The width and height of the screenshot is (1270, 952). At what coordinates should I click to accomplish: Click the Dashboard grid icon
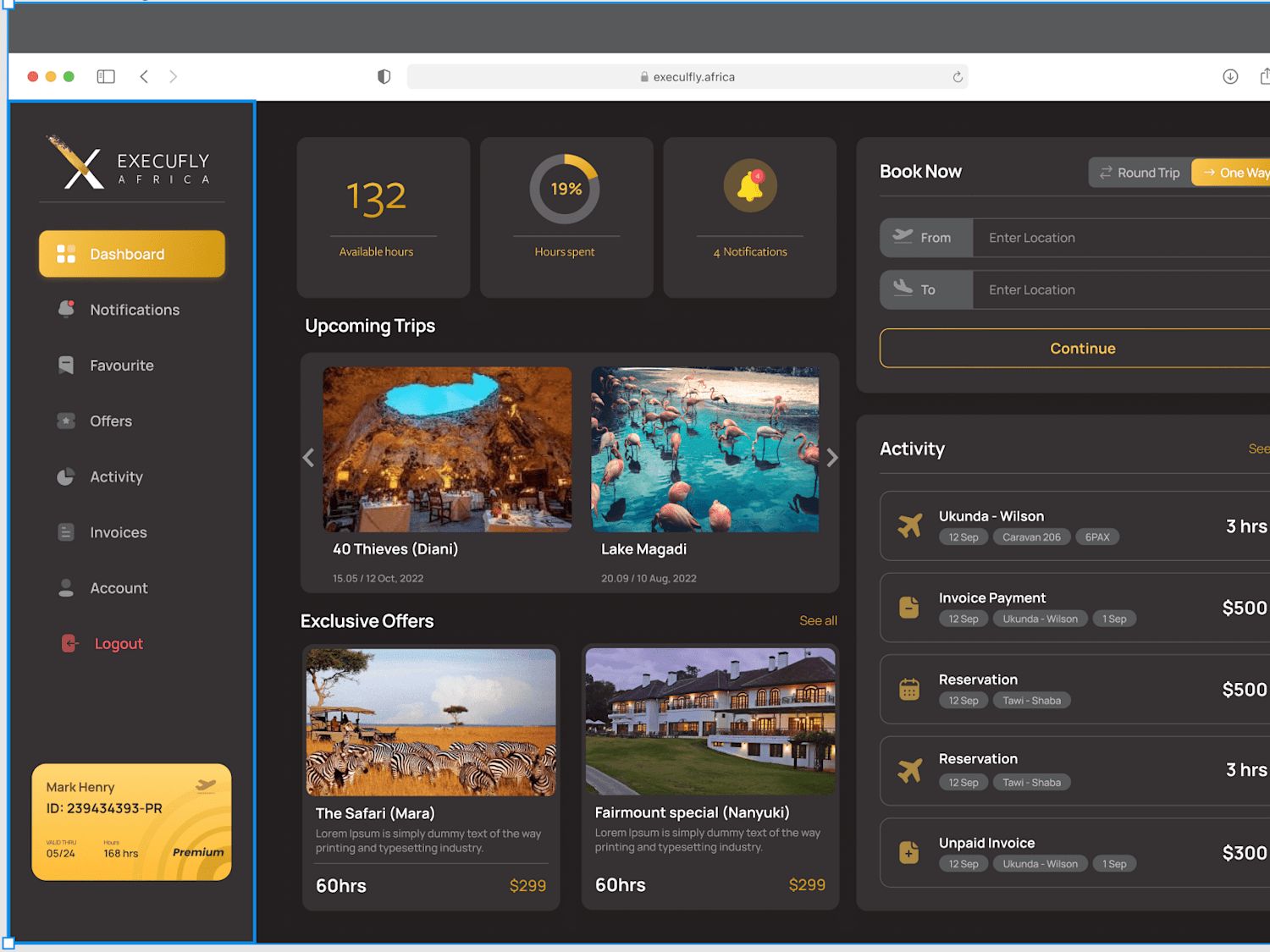[66, 254]
